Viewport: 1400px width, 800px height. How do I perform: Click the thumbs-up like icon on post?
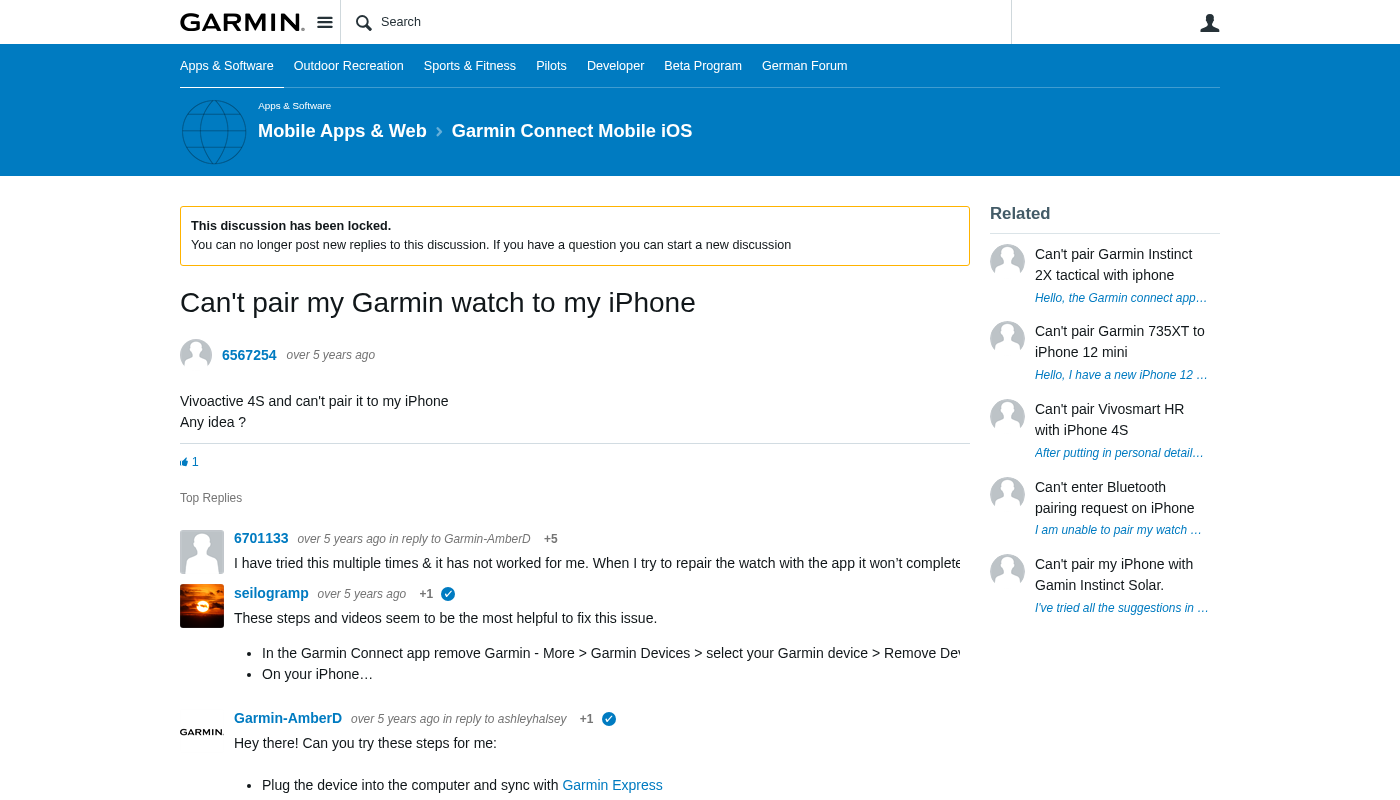point(184,462)
